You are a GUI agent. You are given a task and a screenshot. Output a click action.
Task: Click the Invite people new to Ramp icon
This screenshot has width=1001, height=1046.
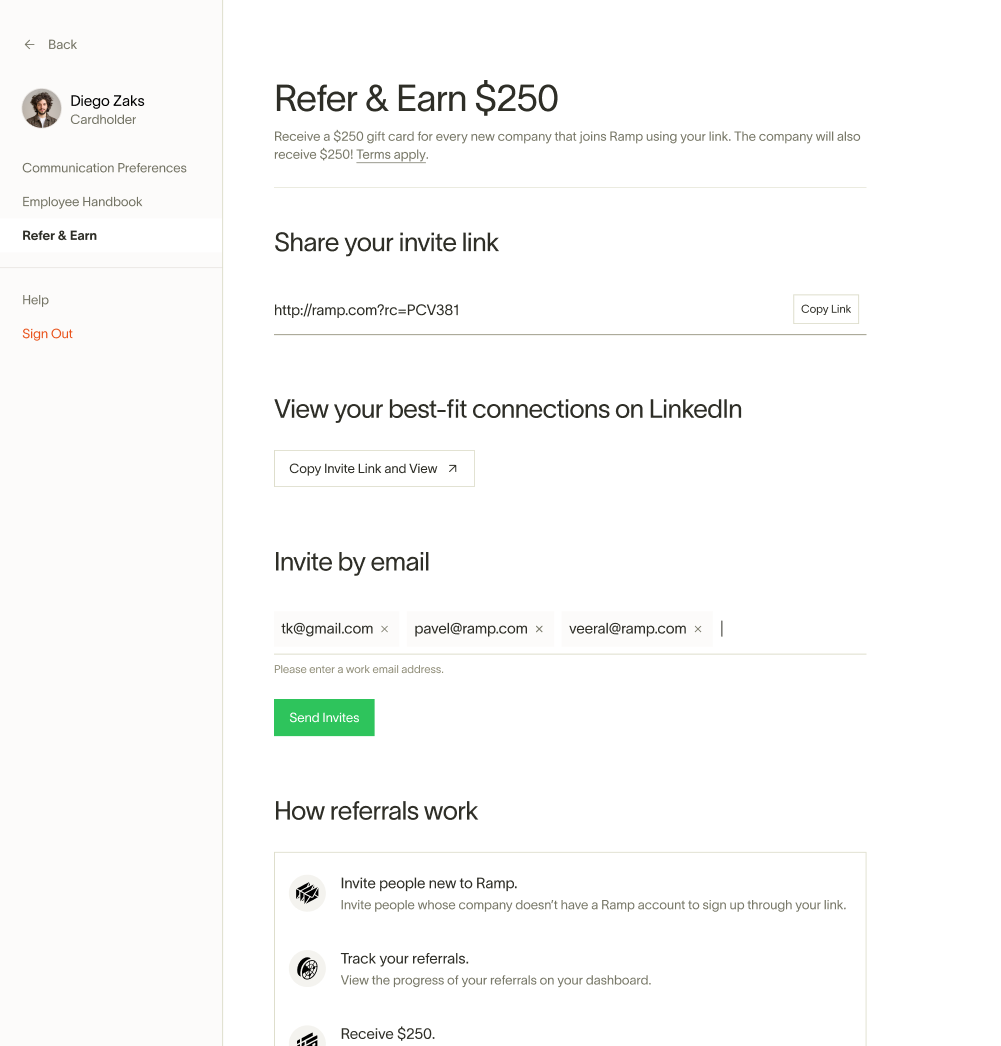[x=307, y=893]
